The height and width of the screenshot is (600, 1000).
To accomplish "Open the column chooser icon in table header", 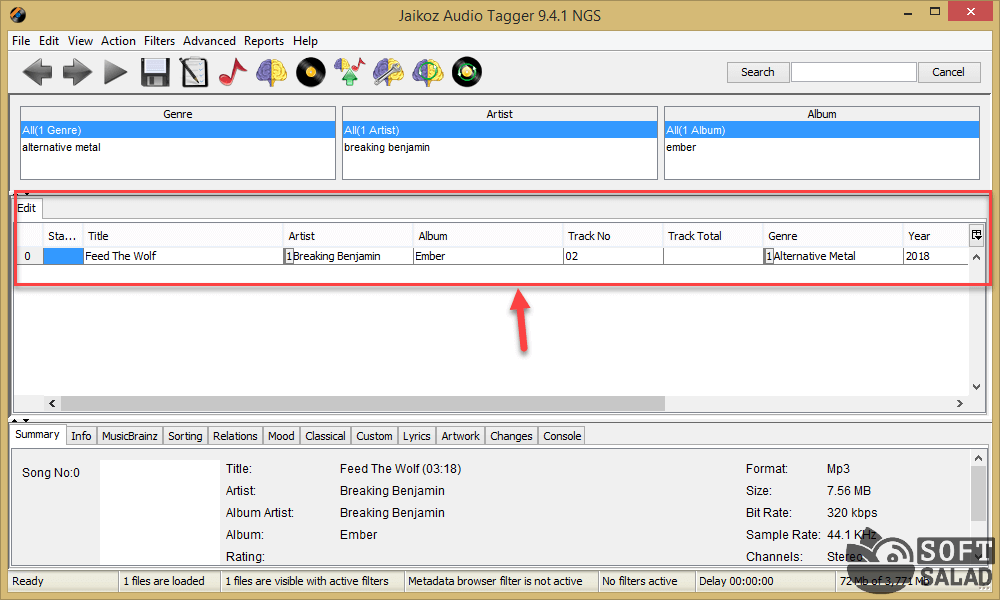I will (977, 235).
